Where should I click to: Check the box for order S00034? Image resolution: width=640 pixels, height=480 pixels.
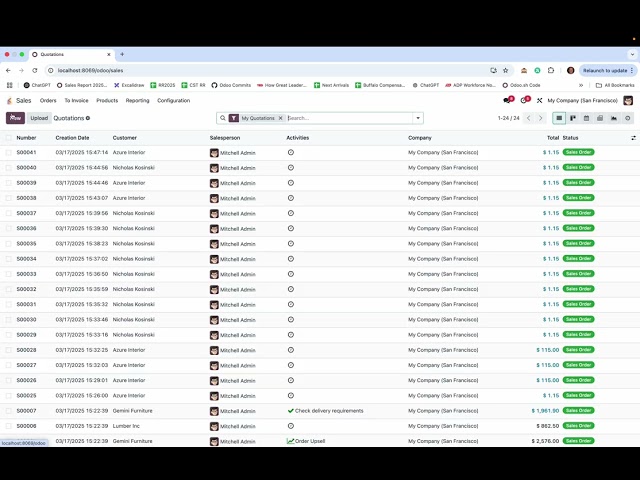(x=9, y=259)
